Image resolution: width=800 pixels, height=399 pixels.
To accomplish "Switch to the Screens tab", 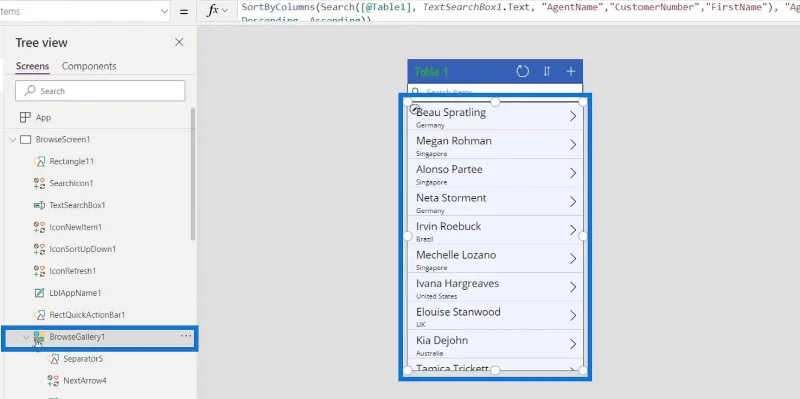I will (32, 66).
